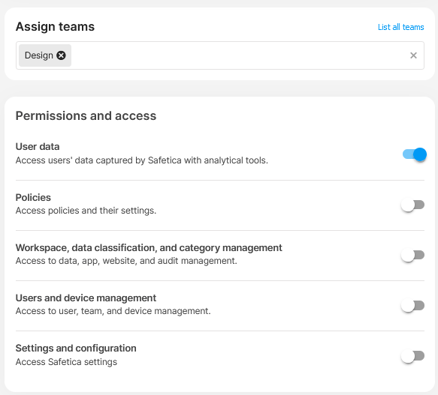Turn on Workspace, data classification toggle

tap(413, 255)
